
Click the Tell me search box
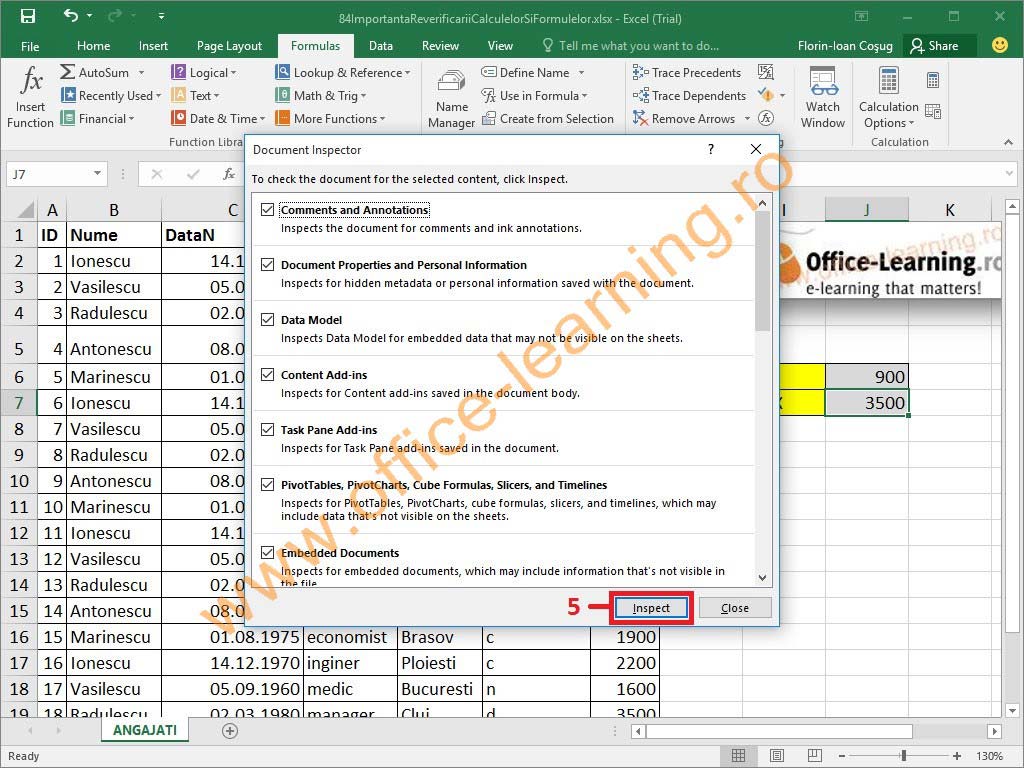(631, 46)
